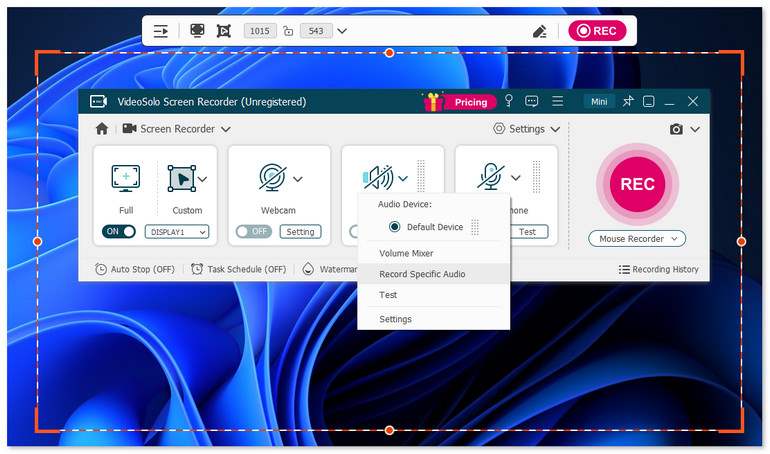770x454 pixels.
Task: Click the Watermark droplet icon
Action: [308, 269]
